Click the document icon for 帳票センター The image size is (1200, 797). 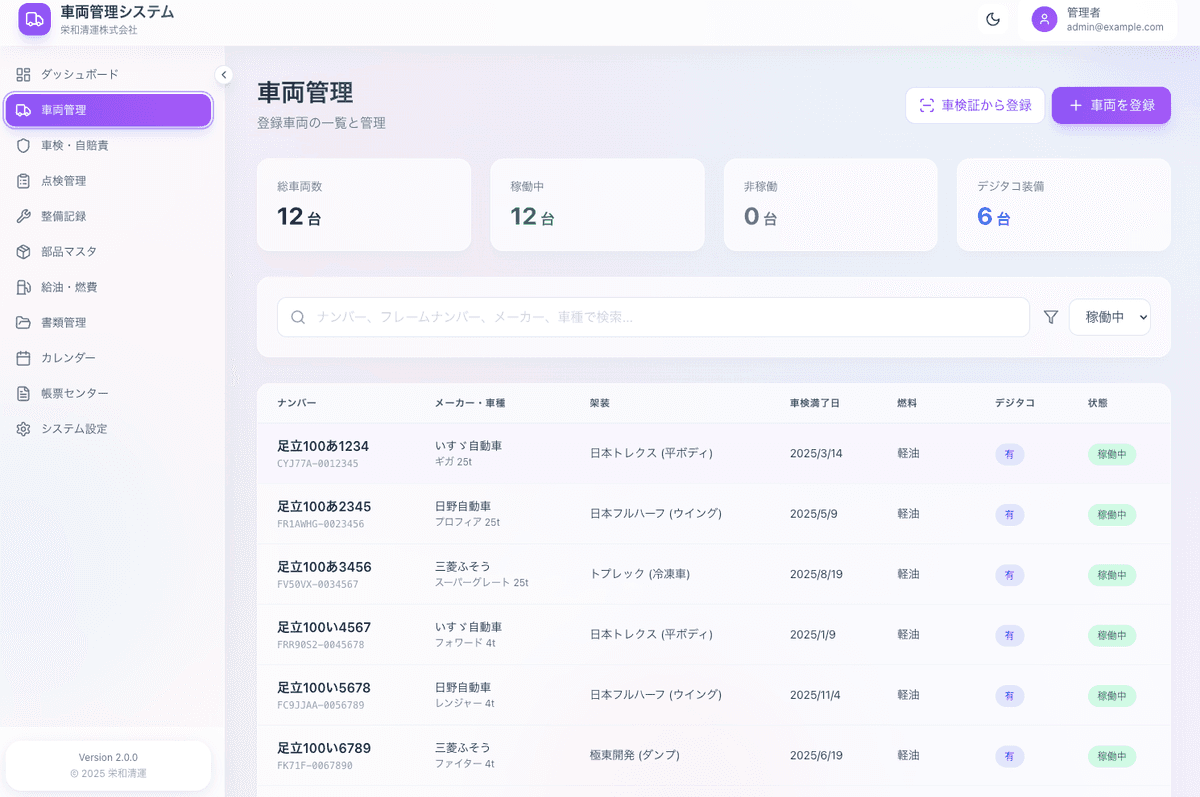pyautogui.click(x=23, y=394)
